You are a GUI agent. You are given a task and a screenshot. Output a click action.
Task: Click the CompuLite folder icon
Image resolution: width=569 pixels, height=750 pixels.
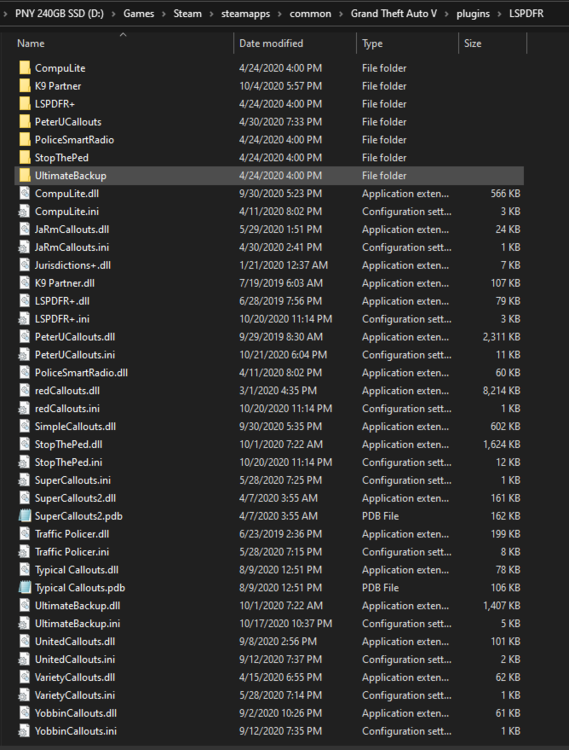coord(25,68)
